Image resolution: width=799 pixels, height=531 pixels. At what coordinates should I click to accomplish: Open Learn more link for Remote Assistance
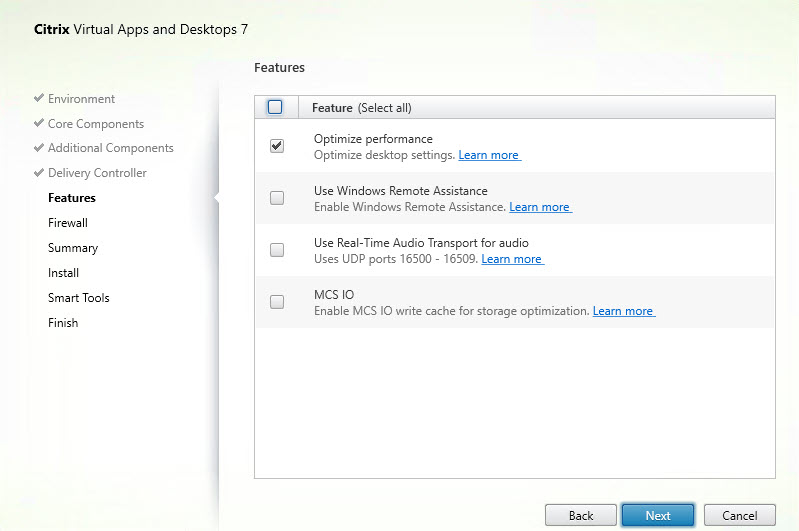[x=539, y=207]
